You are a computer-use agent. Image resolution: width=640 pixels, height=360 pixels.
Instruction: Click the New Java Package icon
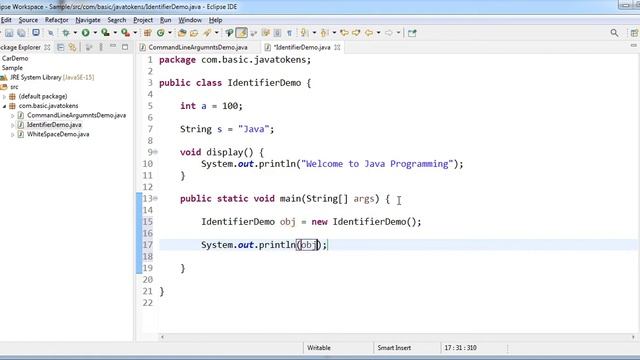147,33
